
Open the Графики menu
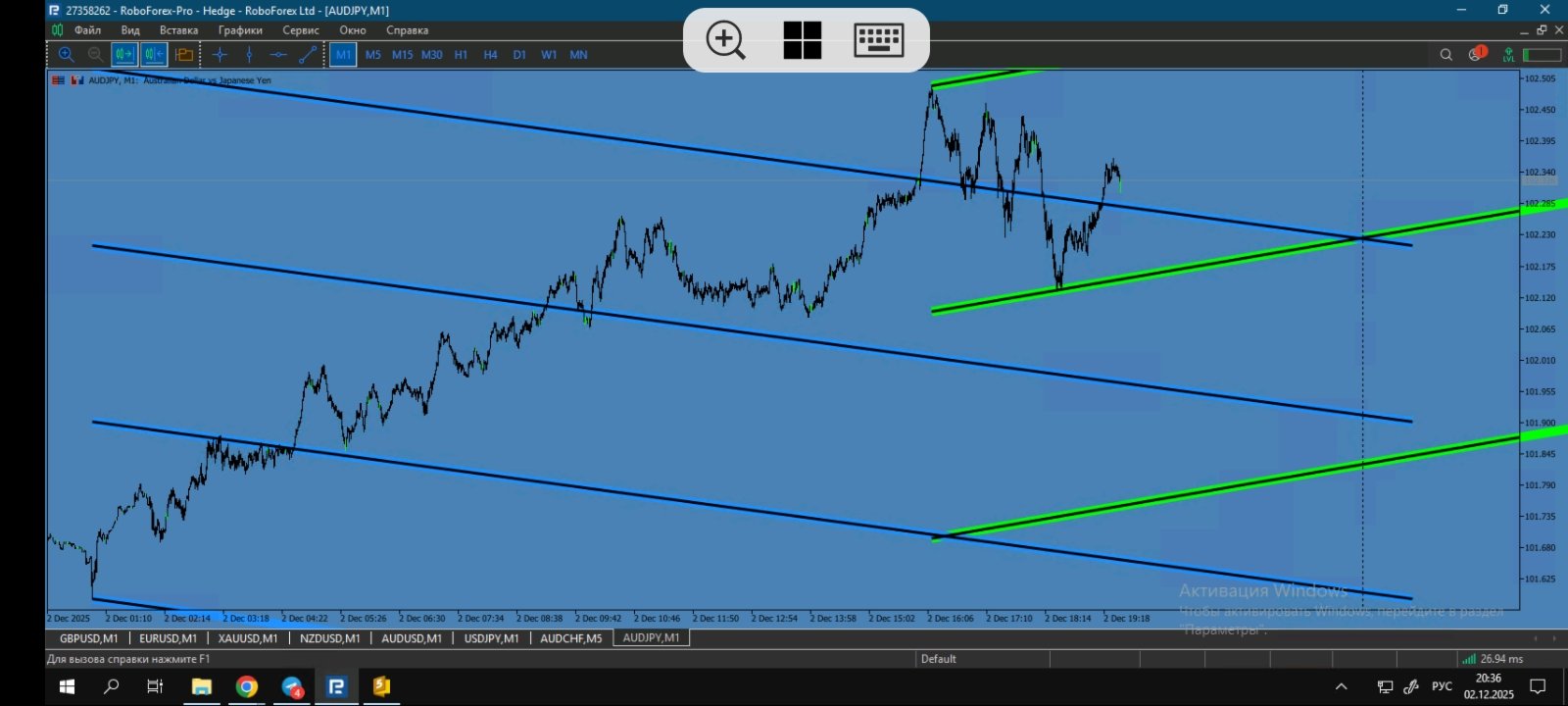pyautogui.click(x=240, y=30)
